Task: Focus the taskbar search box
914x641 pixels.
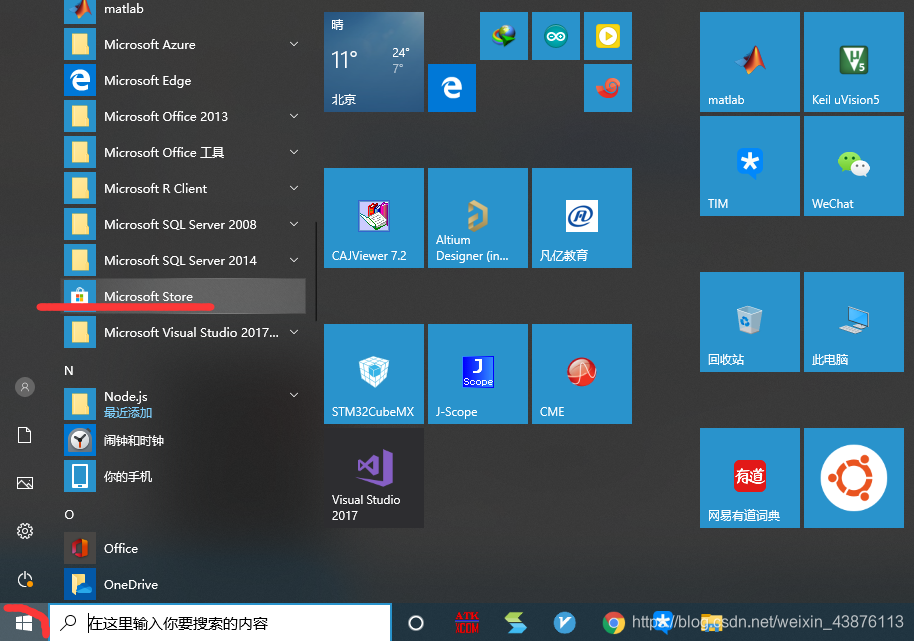Action: click(x=220, y=623)
